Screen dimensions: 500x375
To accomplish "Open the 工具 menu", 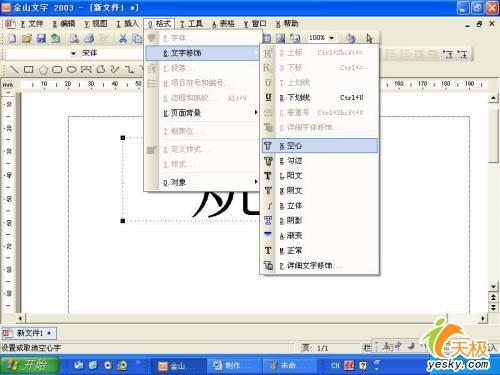I will [191, 24].
